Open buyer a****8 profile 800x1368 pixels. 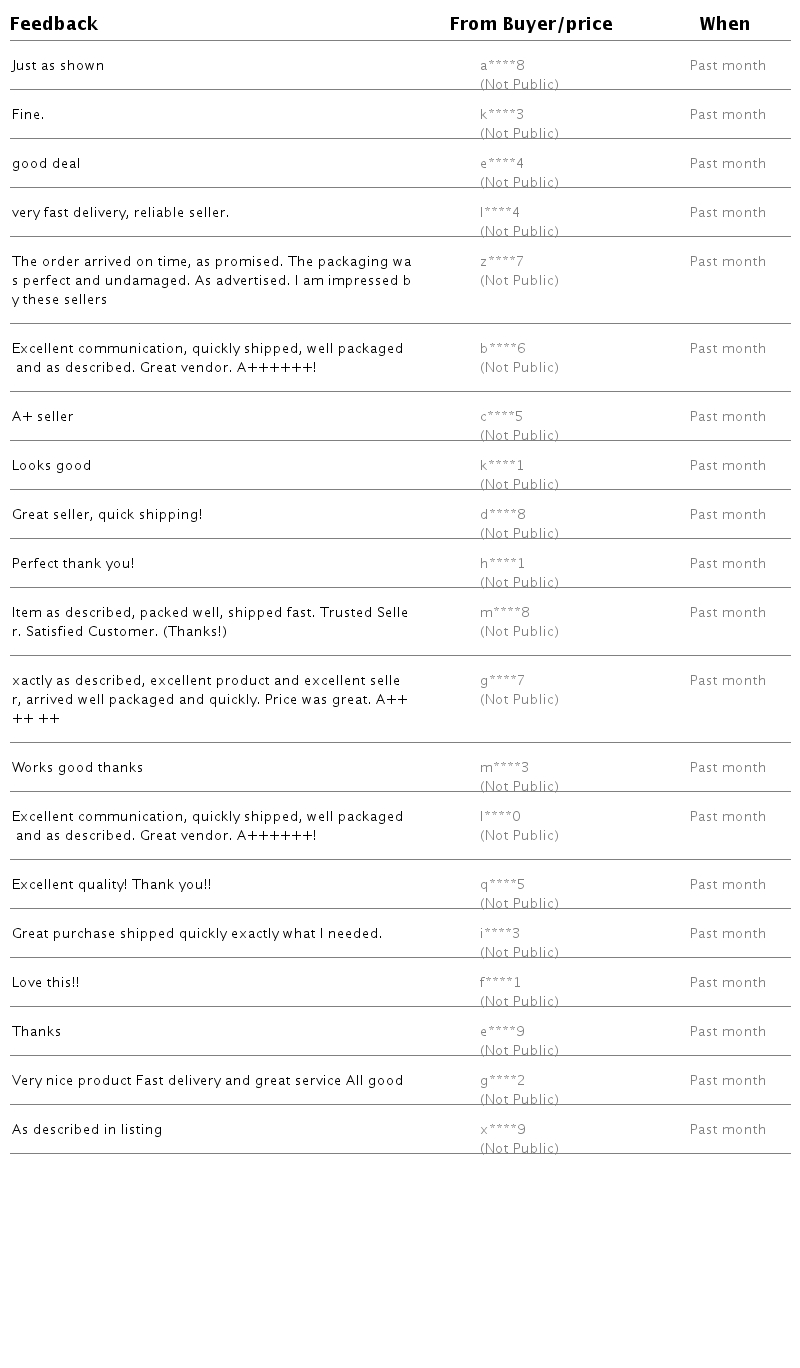point(502,66)
